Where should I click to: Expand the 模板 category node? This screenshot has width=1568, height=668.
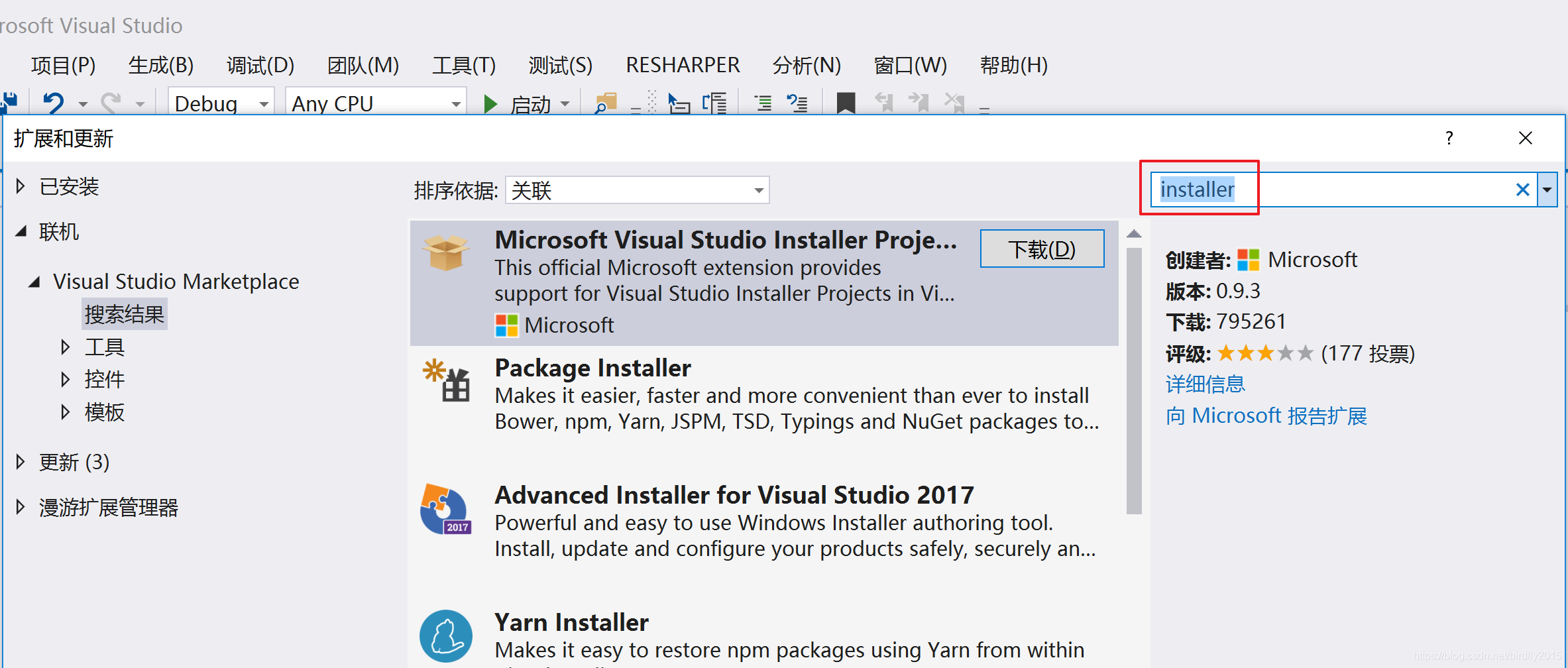click(x=66, y=412)
